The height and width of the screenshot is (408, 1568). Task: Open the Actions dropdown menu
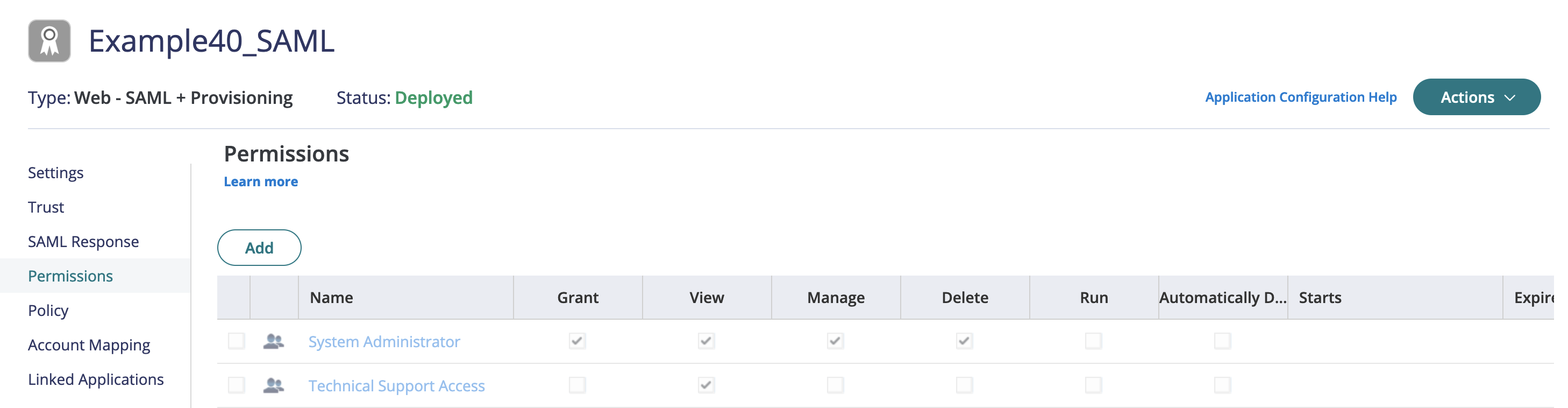(1476, 97)
